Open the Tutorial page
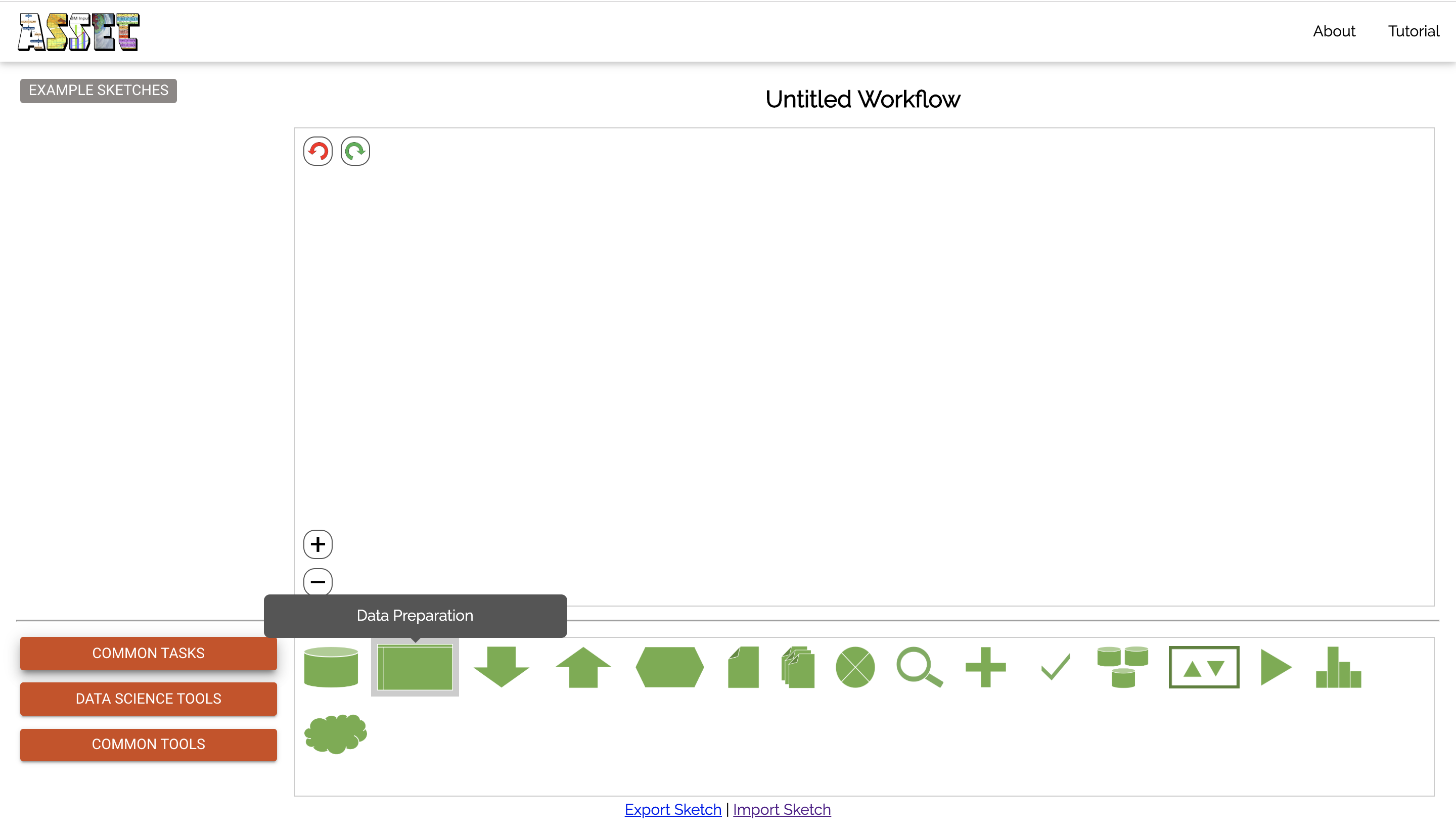Viewport: 1456px width, 832px height. (1413, 31)
